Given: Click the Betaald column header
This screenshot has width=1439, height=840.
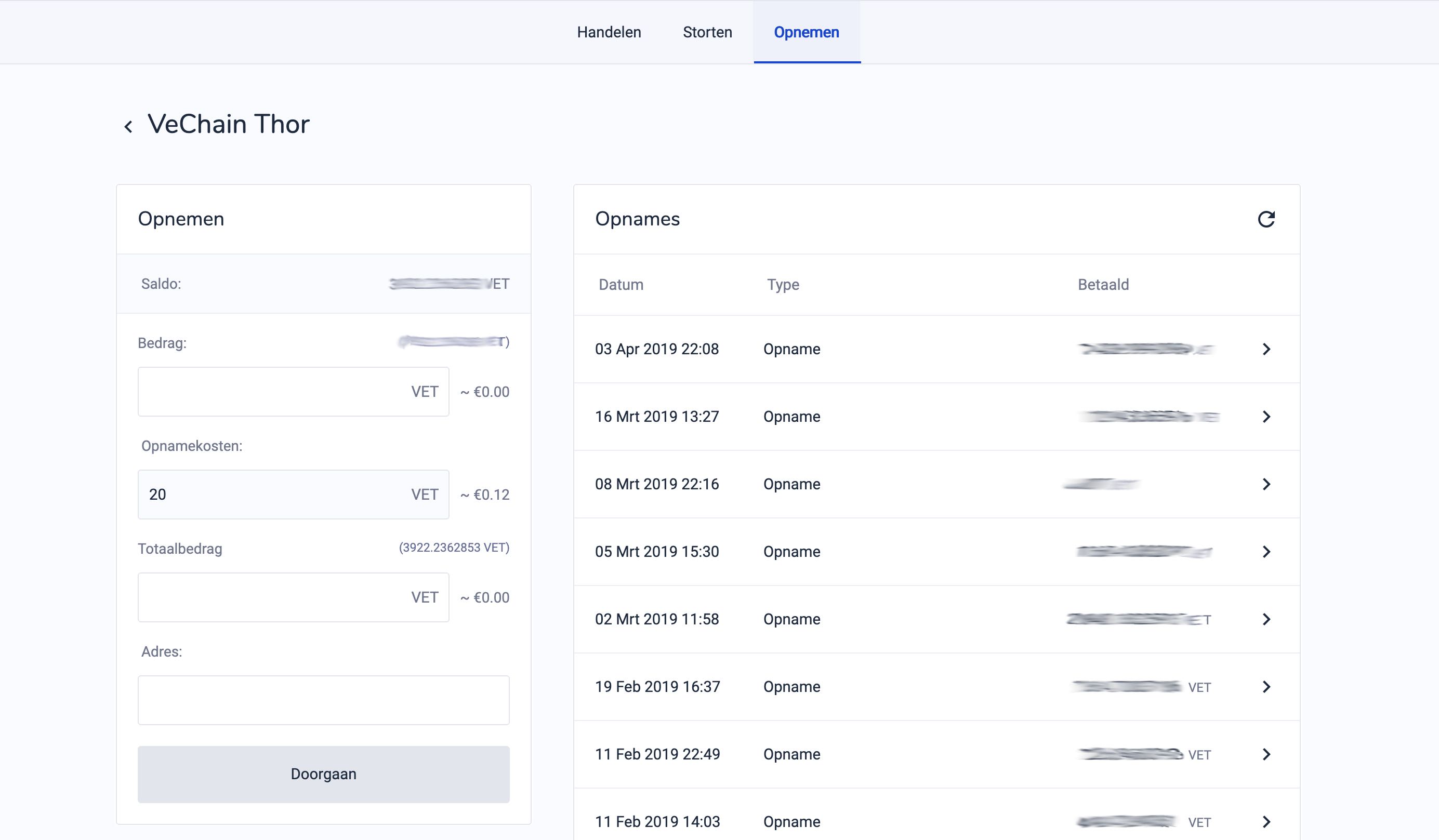Looking at the screenshot, I should 1103,285.
